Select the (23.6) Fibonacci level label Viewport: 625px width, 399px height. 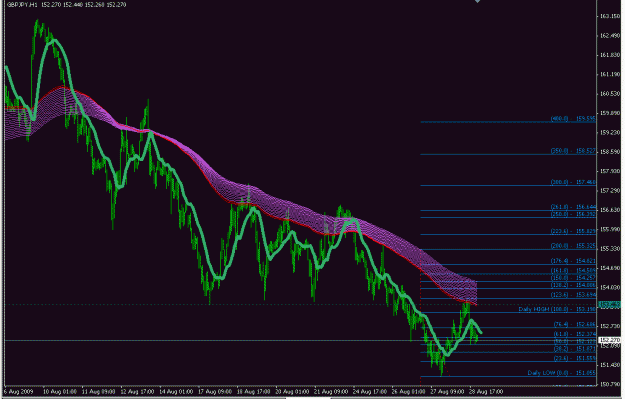point(574,358)
